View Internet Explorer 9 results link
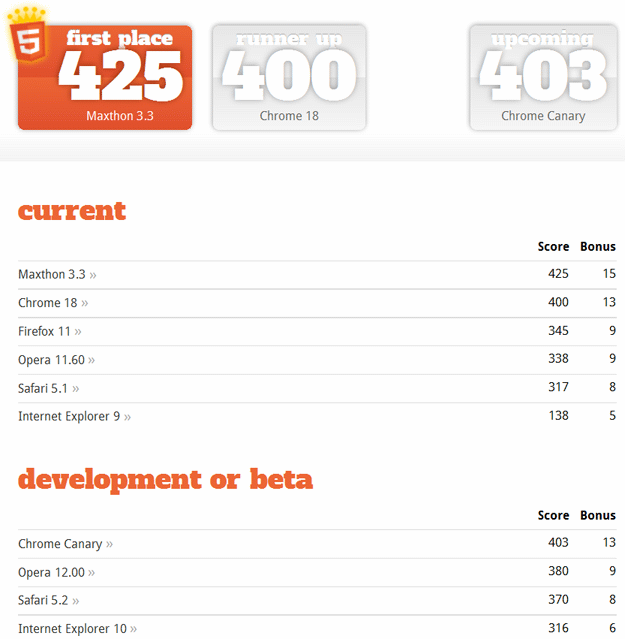Screen dimensions: 625x639 [69, 416]
